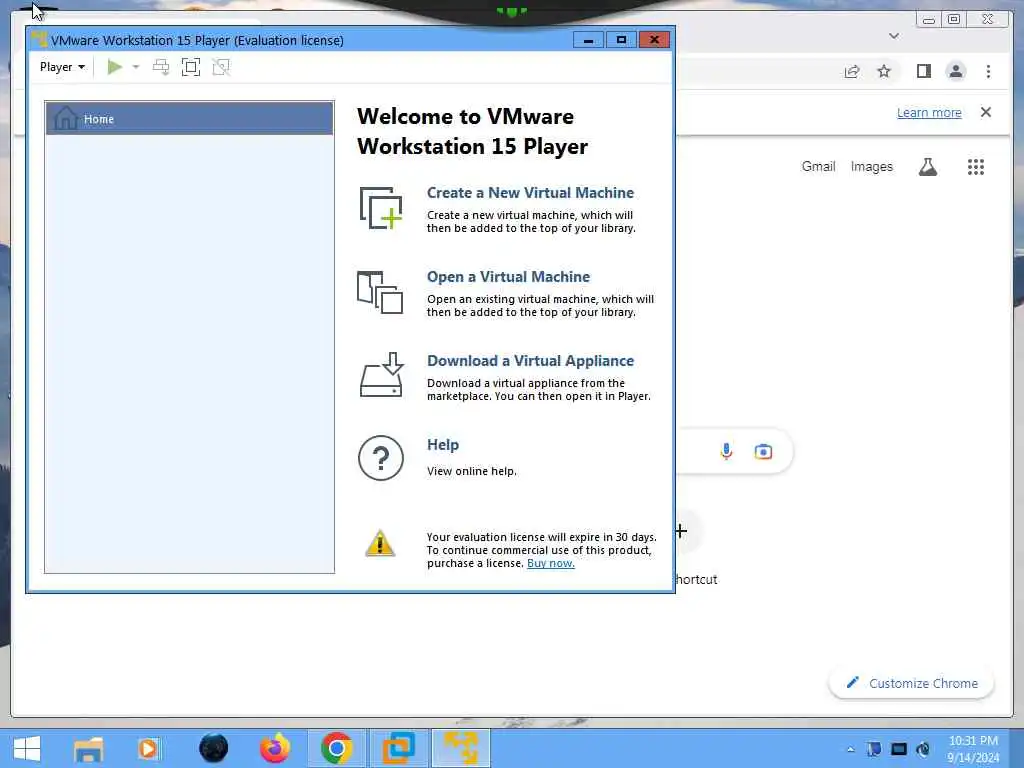Open the dark globe taskbar icon

tap(214, 749)
